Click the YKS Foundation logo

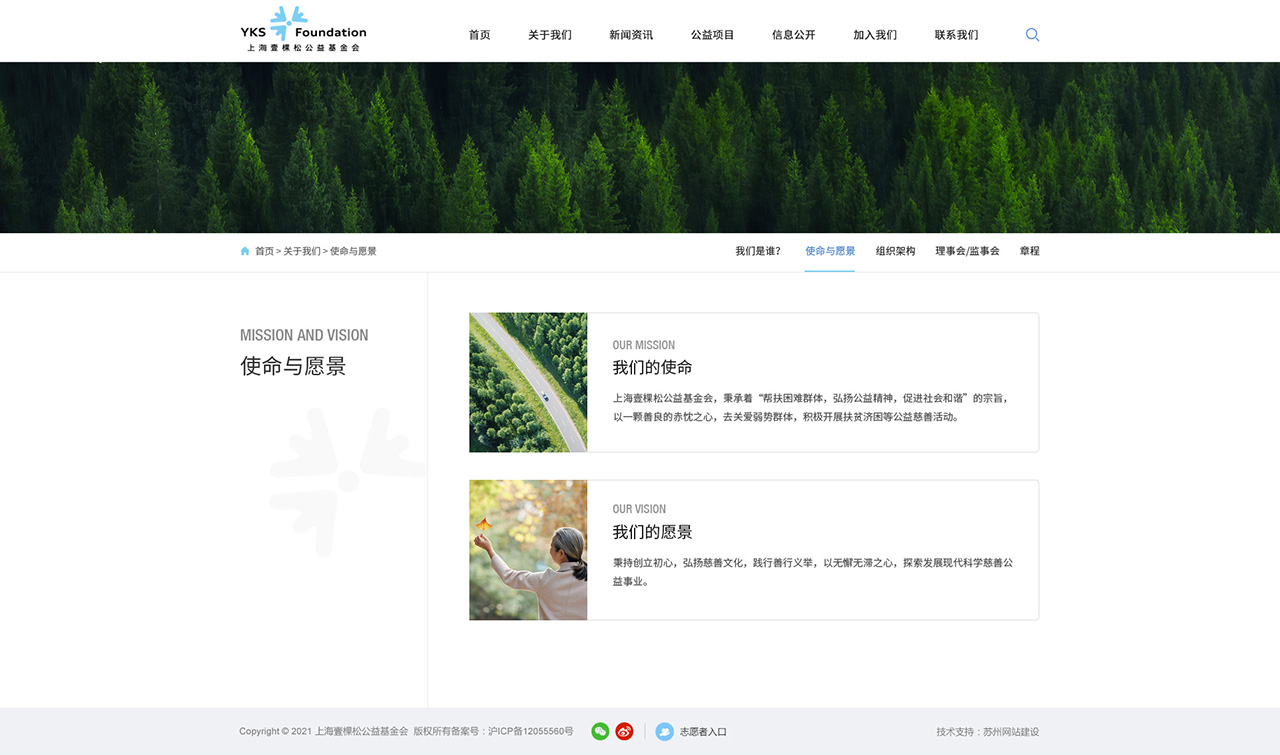tap(303, 29)
